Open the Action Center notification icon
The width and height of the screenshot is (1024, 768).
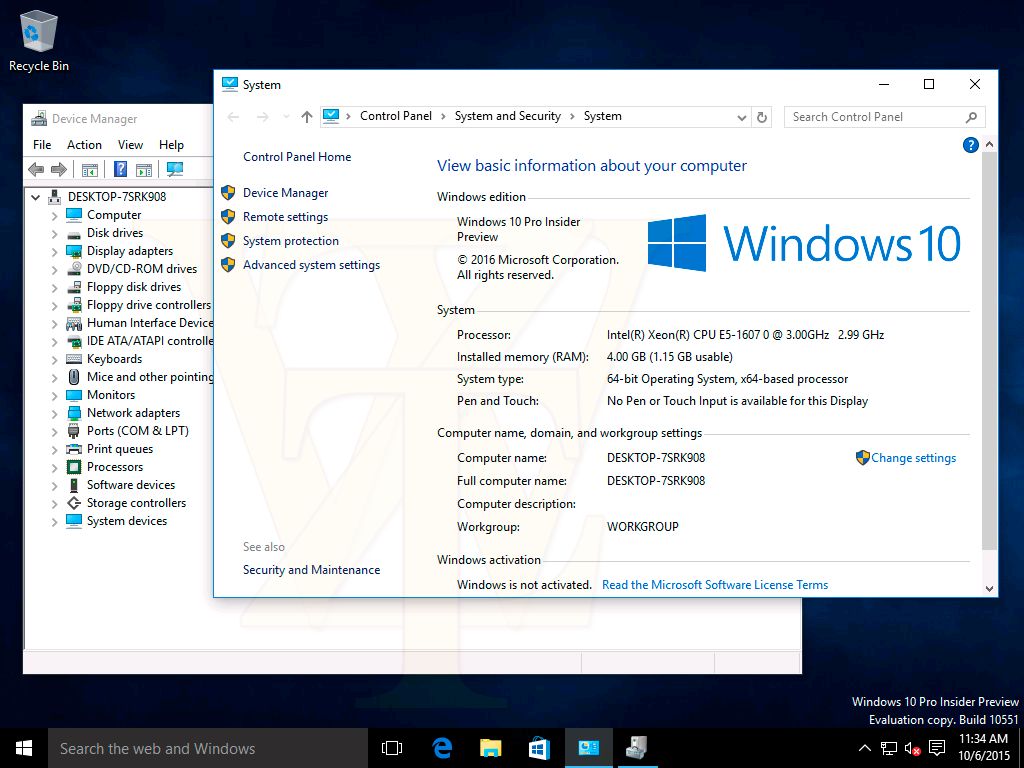pos(937,748)
